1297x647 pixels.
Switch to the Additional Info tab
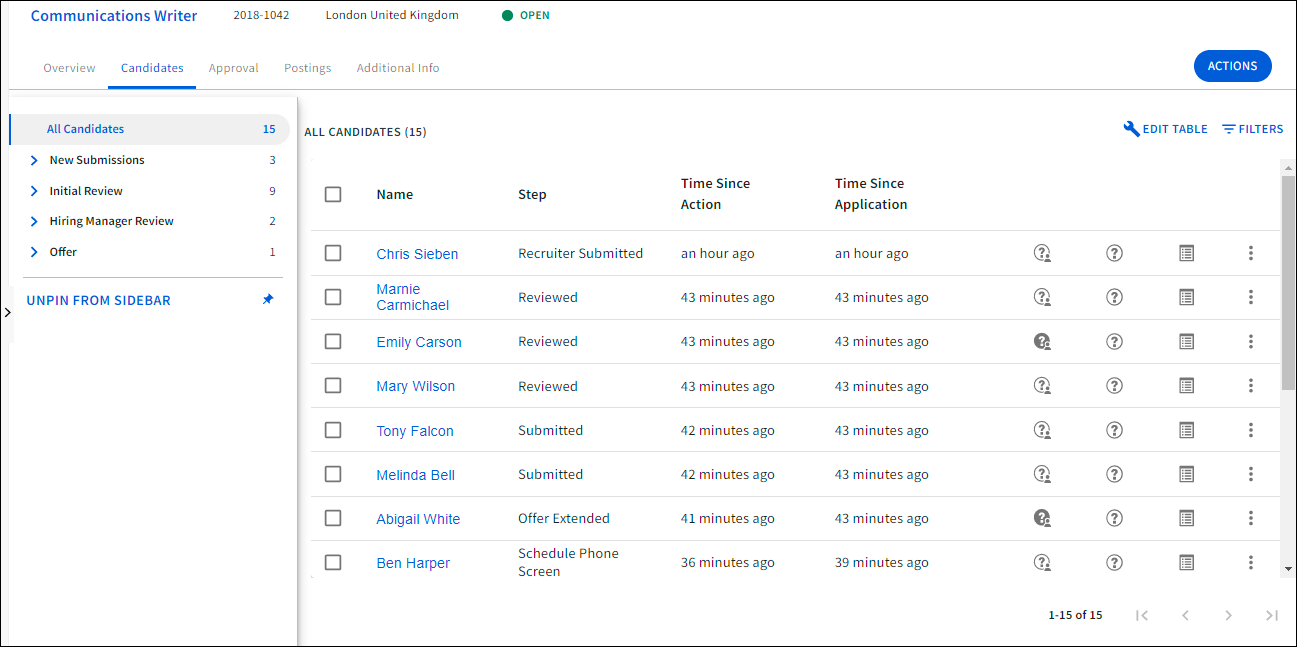[398, 68]
